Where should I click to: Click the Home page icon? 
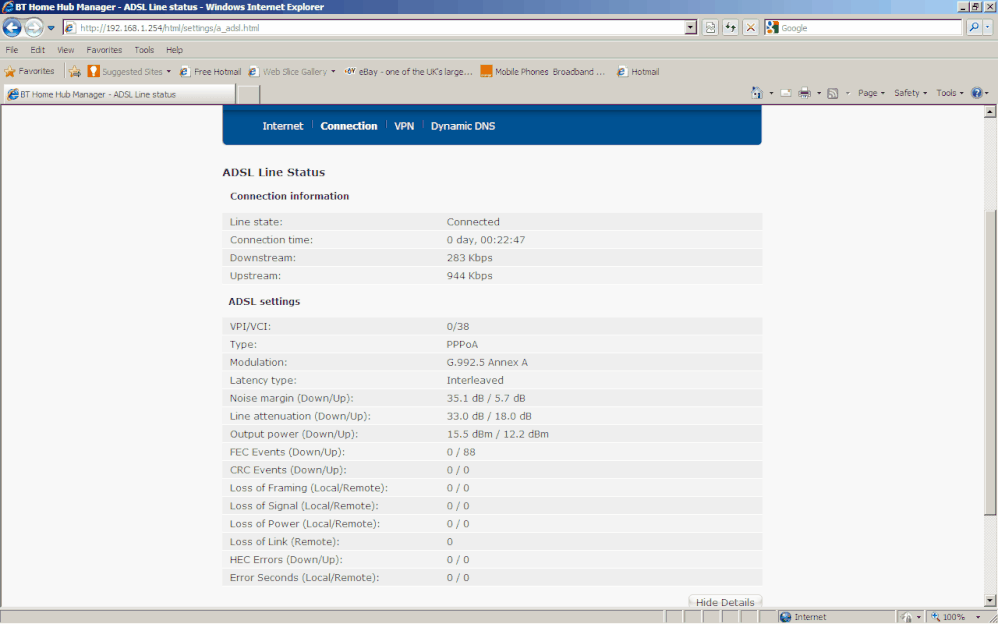[757, 93]
